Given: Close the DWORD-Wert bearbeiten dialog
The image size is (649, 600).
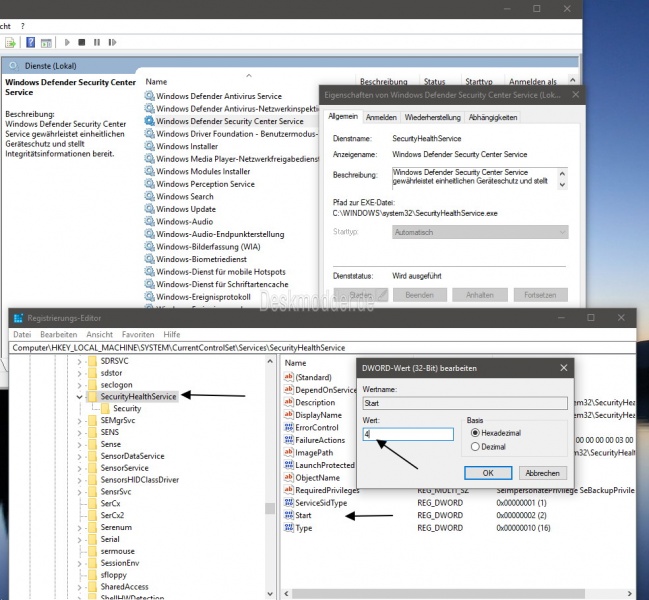Looking at the screenshot, I should point(564,368).
